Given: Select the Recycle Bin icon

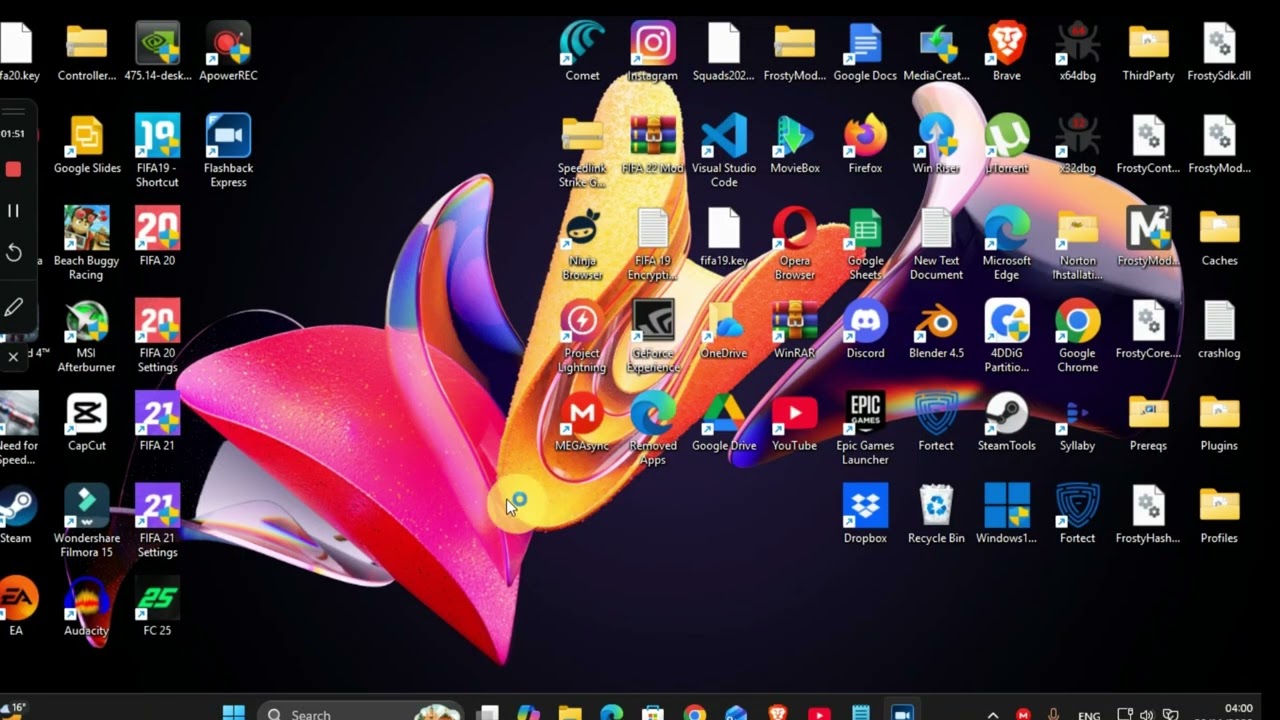Looking at the screenshot, I should coord(936,515).
